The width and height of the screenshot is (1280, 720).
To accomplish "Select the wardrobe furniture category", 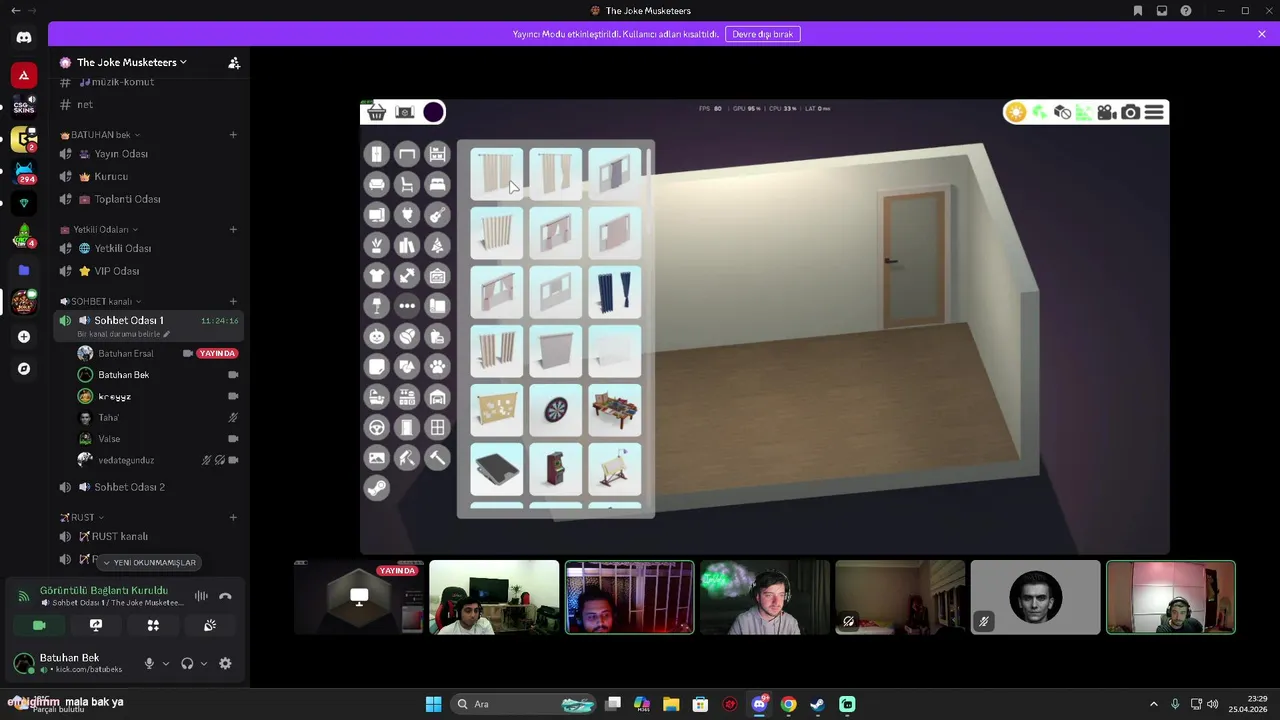I will [376, 154].
